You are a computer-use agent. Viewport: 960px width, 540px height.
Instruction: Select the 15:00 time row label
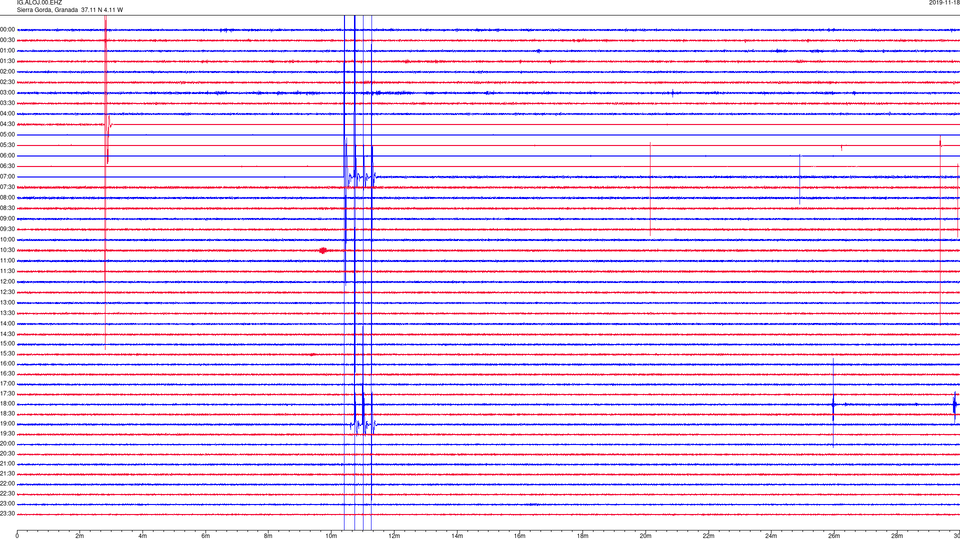point(7,344)
